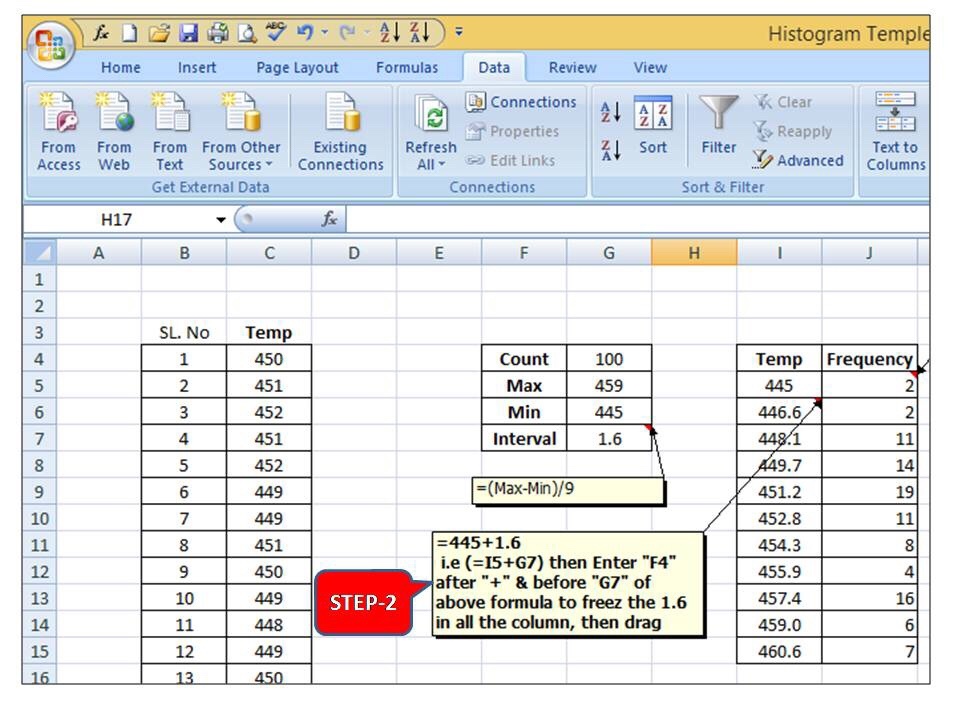Save the workbook with the floppy disk icon
The image size is (960, 720).
pyautogui.click(x=189, y=32)
